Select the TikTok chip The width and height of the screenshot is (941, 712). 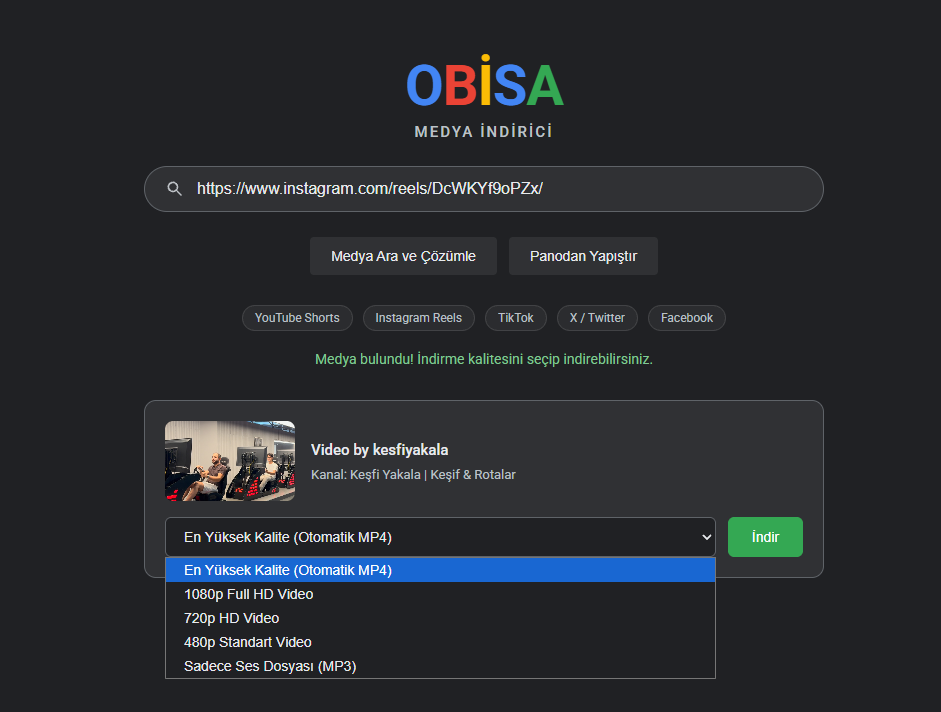point(516,318)
